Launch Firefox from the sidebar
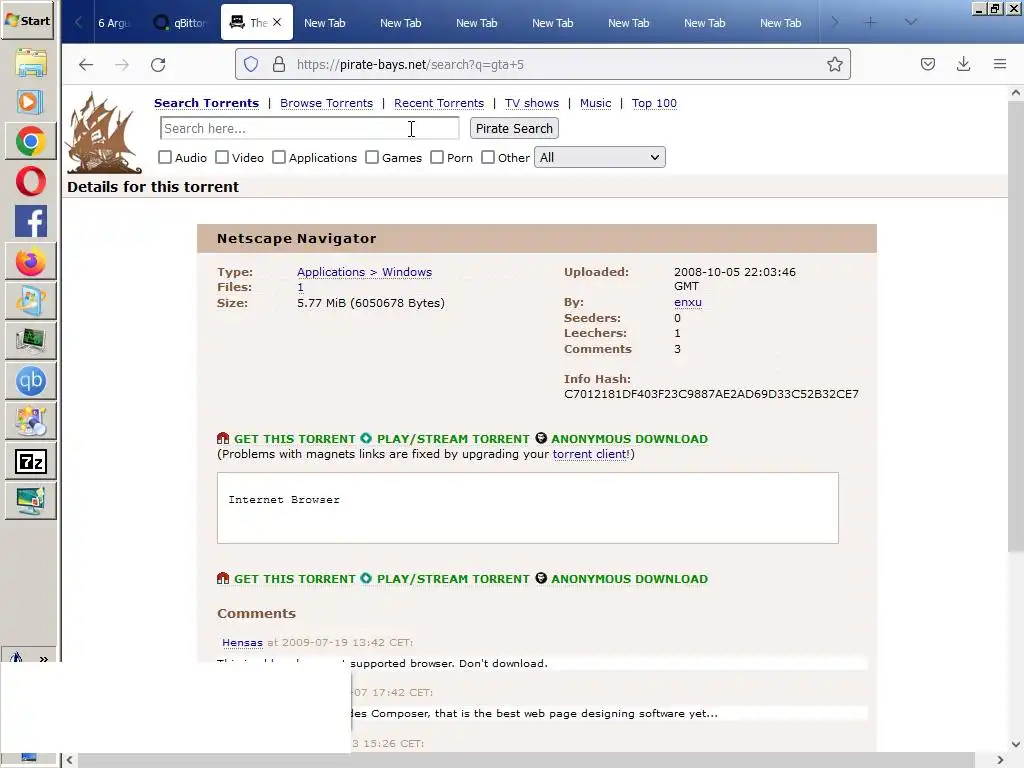 (x=31, y=262)
